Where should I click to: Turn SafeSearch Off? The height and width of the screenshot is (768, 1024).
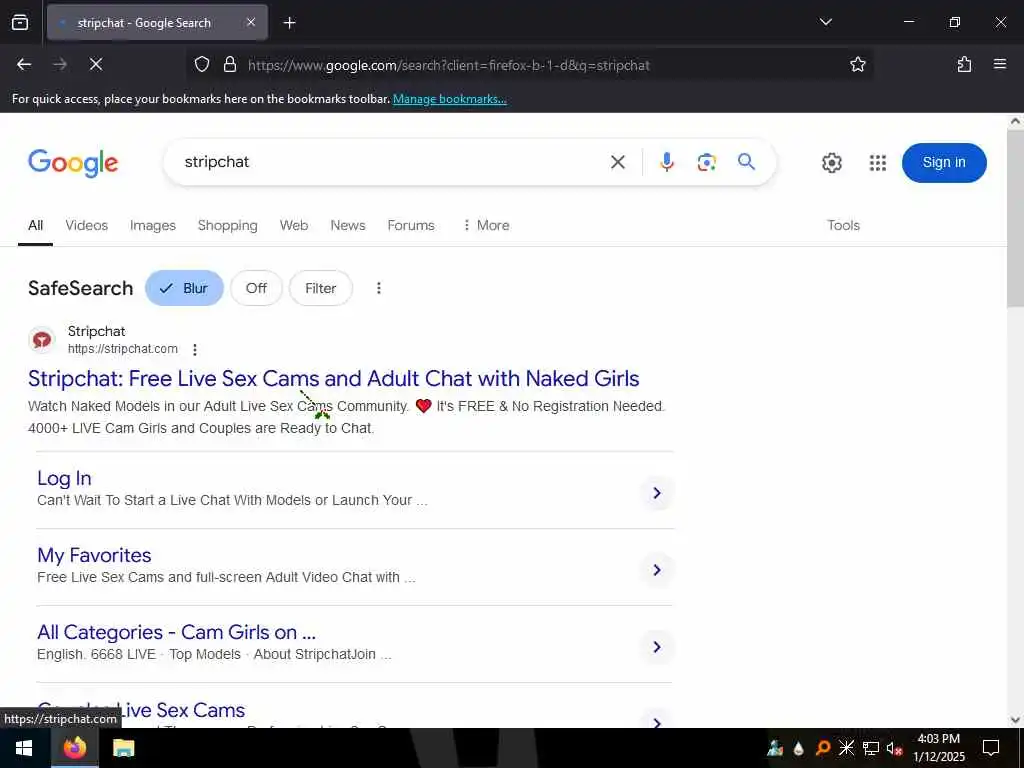(256, 288)
